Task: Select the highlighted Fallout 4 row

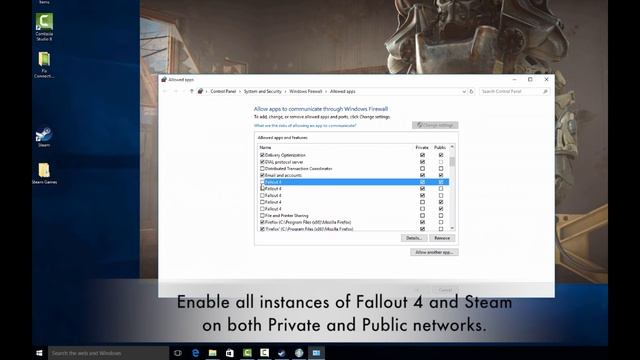Action: click(x=354, y=182)
